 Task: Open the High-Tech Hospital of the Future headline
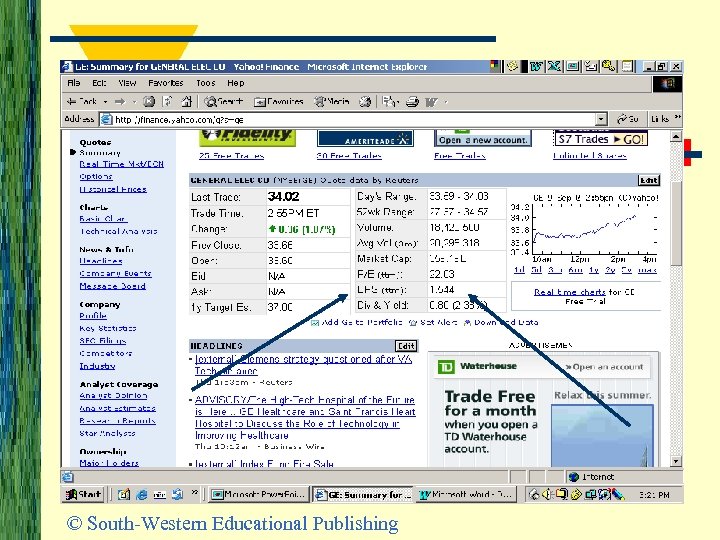tap(305, 417)
